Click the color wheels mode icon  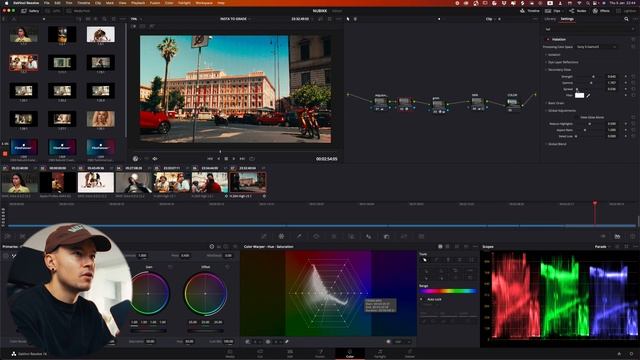pyautogui.click(x=211, y=247)
